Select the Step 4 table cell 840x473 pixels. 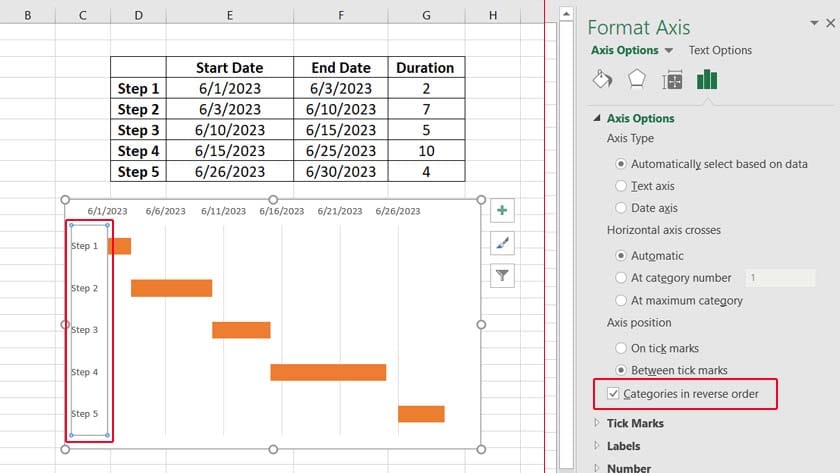tap(138, 151)
